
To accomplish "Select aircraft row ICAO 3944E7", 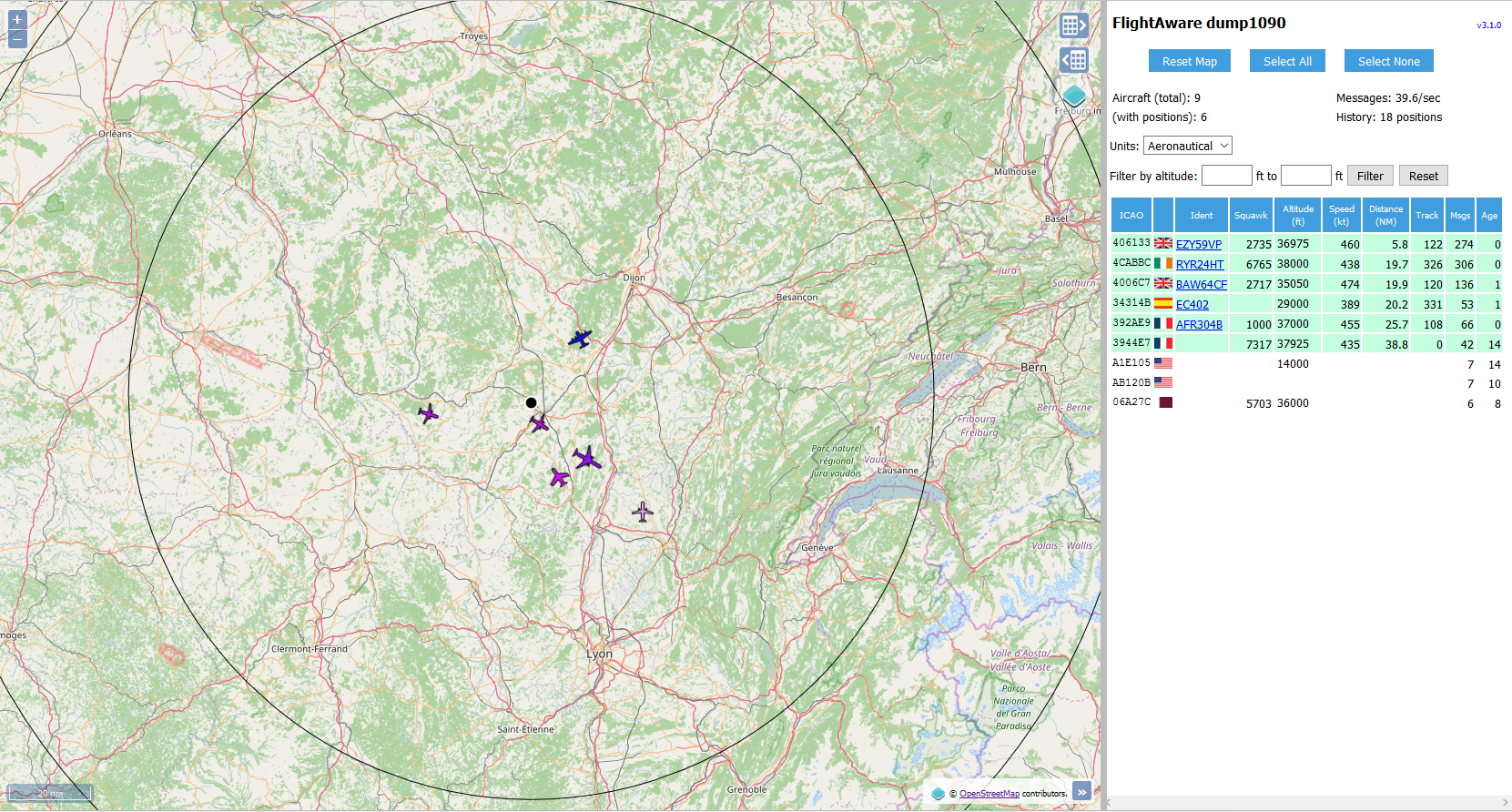I will point(1306,344).
